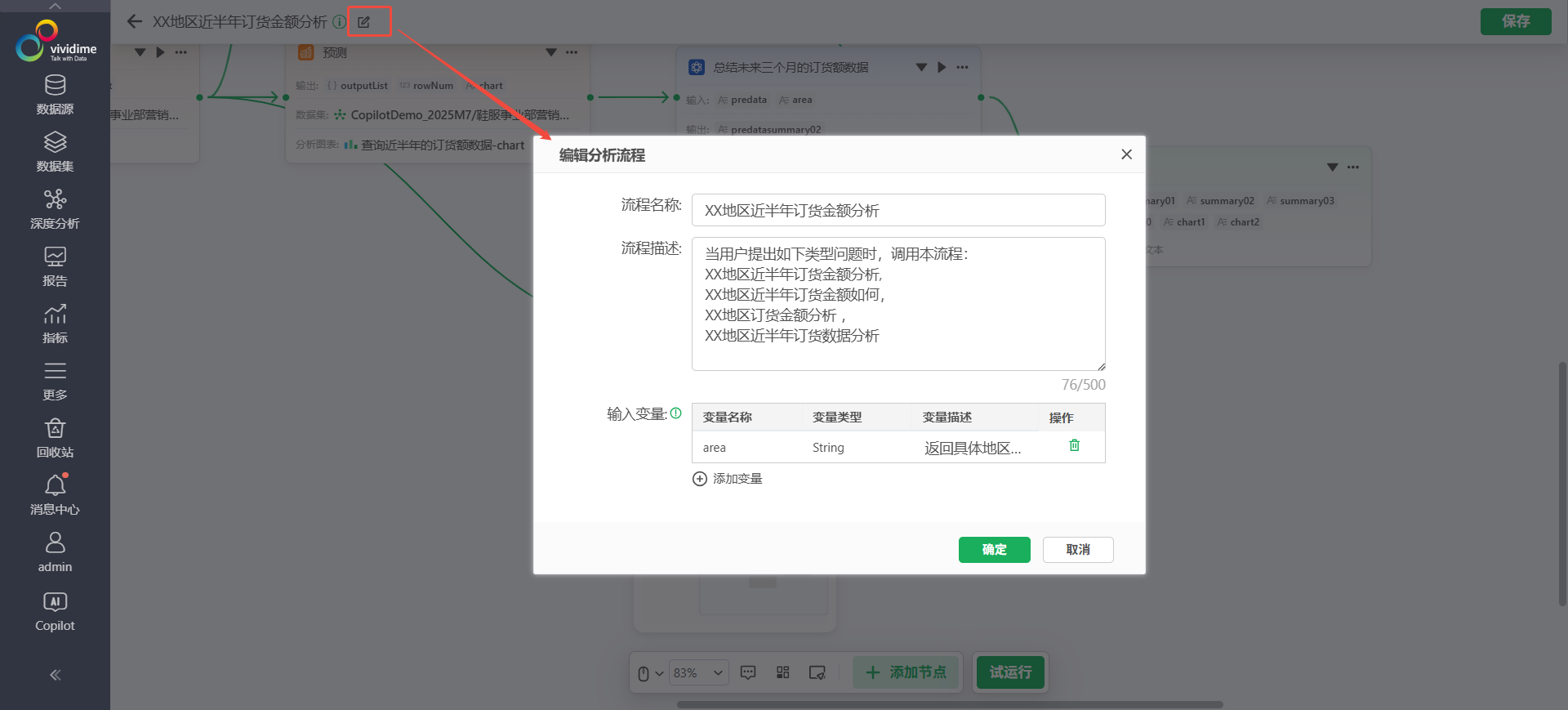This screenshot has height=710, width=1568.
Task: Confirm the dialog with 确定
Action: tap(994, 550)
